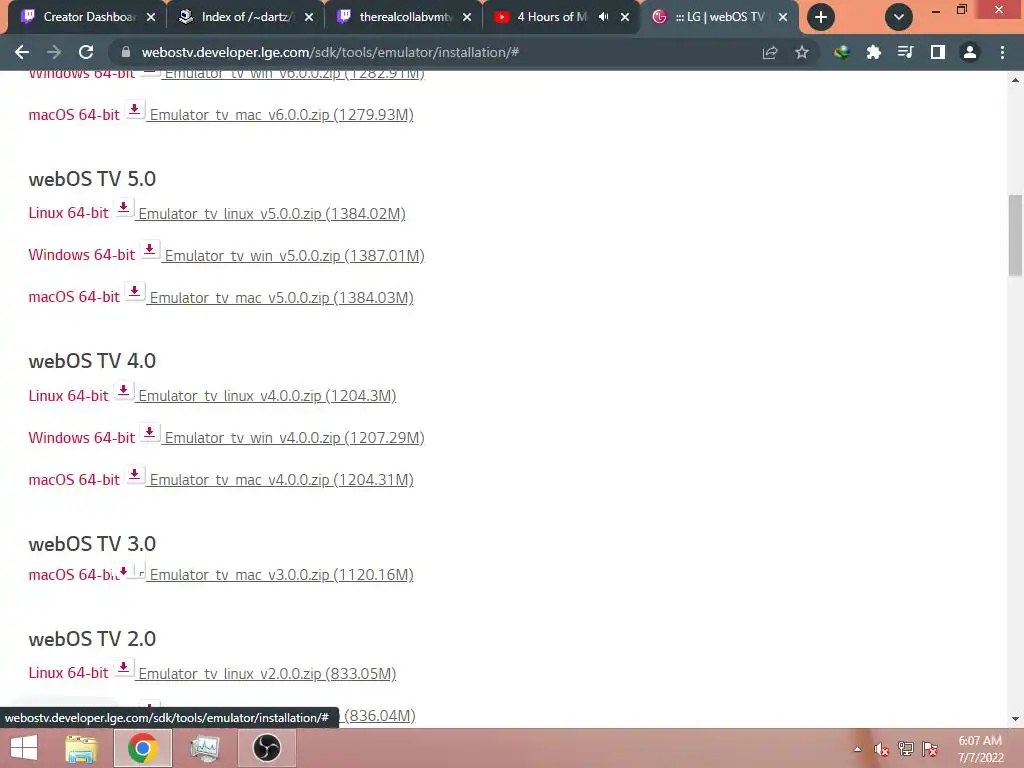The width and height of the screenshot is (1024, 768).
Task: Click download icon beside v4.0.0 Windows
Action: tap(150, 432)
